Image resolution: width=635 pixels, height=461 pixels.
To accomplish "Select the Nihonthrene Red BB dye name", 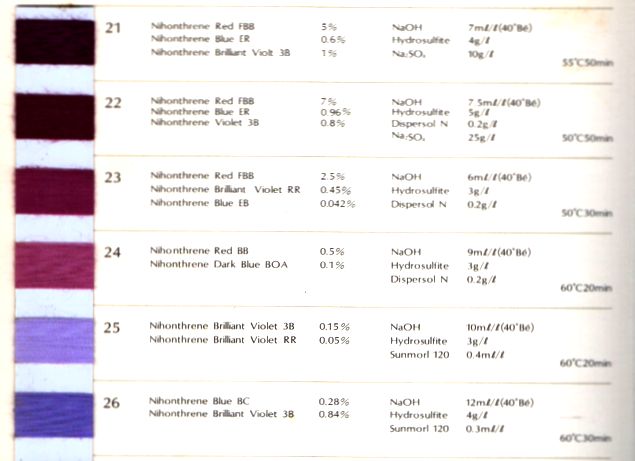I will [196, 250].
